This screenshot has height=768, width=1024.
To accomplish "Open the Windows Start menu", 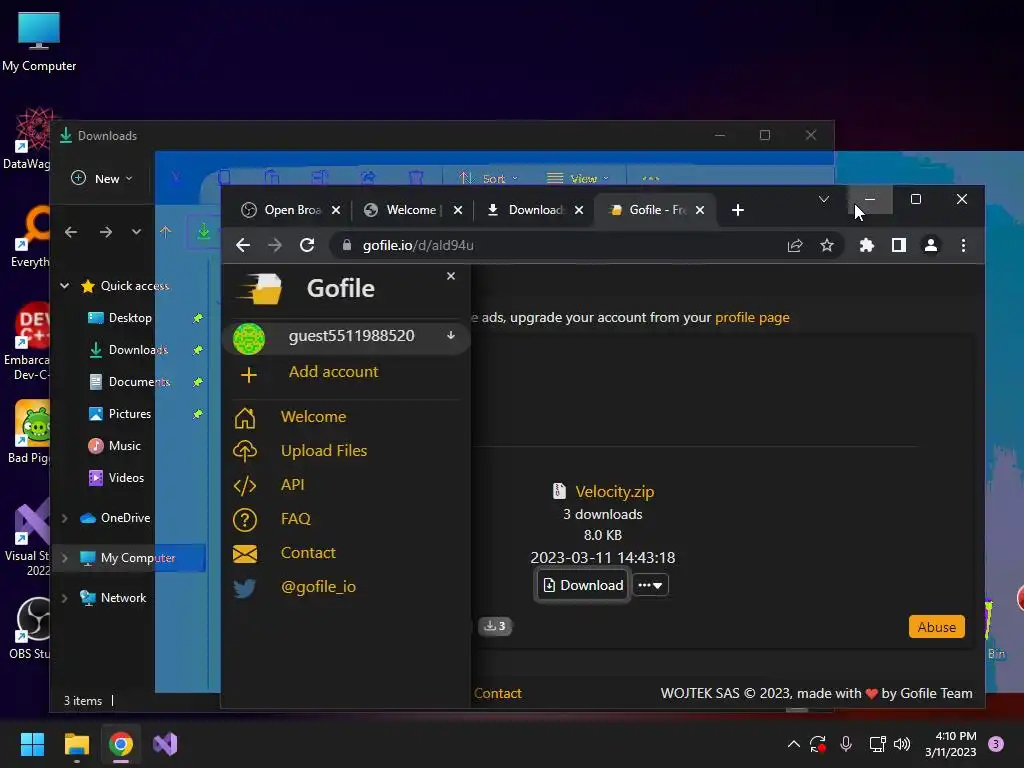I will [32, 744].
